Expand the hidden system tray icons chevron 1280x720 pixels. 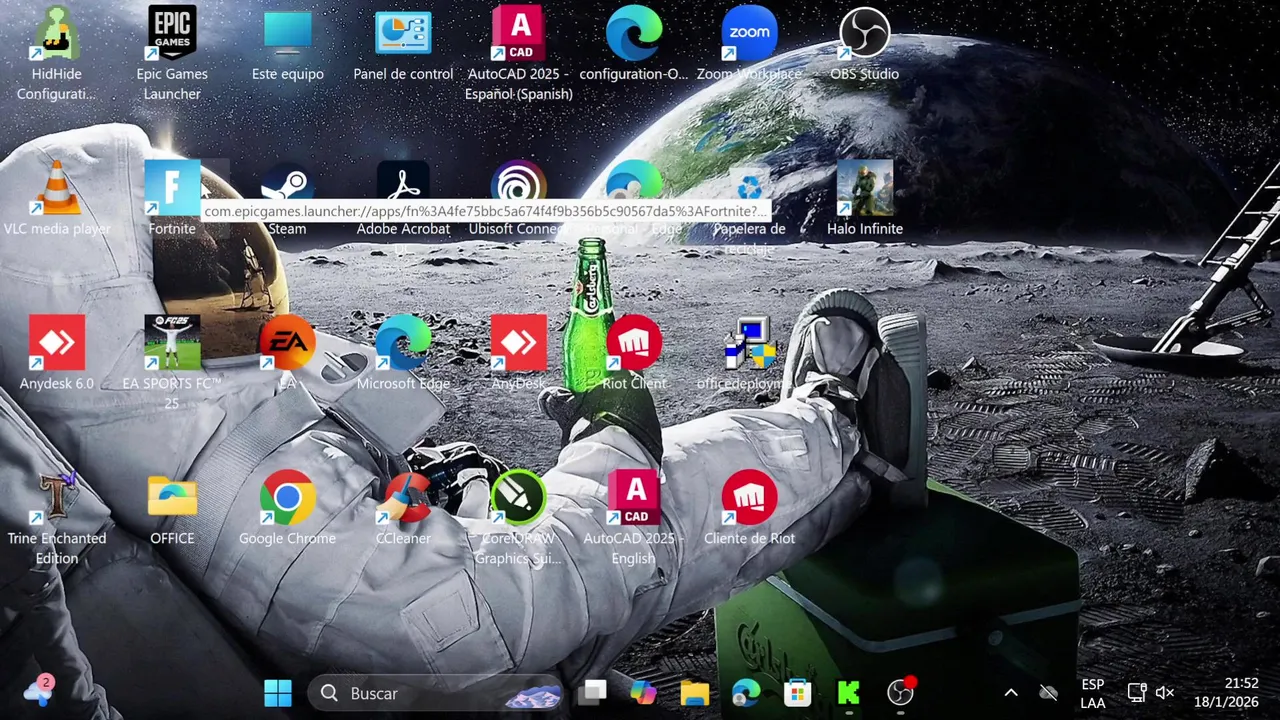(1011, 693)
